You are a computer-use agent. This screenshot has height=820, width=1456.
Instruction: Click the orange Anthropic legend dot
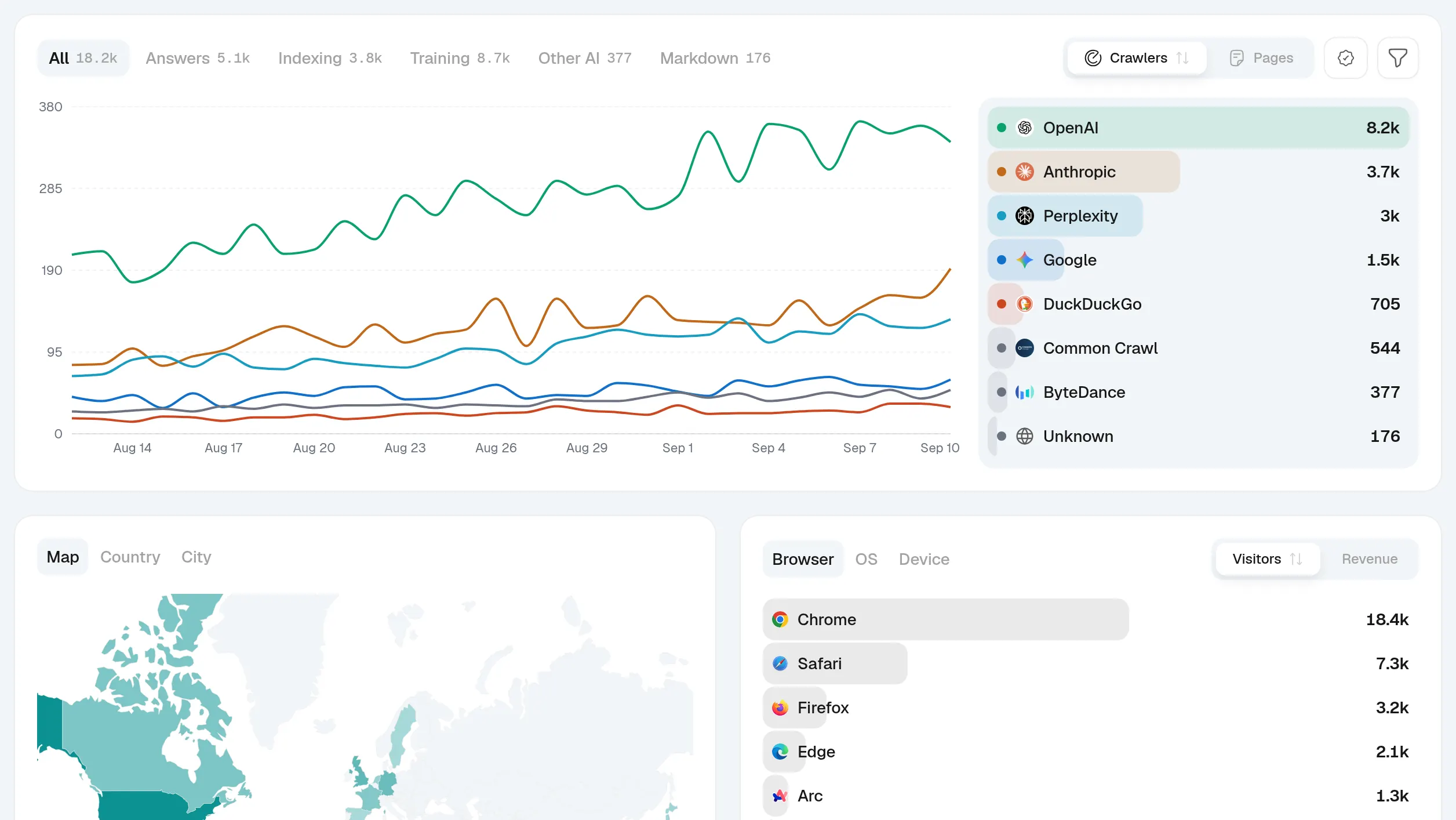point(1001,172)
